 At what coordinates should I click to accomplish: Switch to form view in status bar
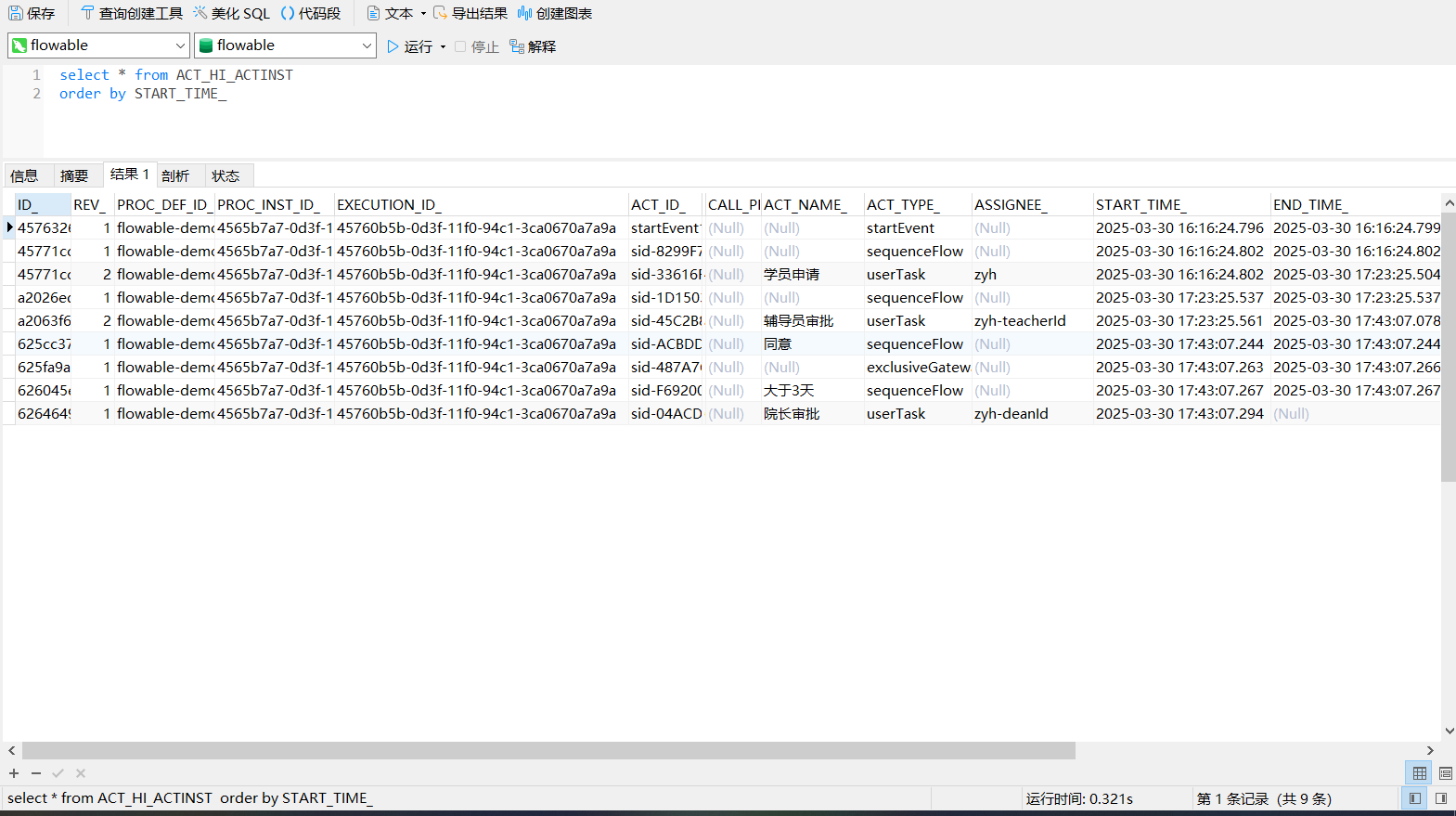coord(1445,773)
